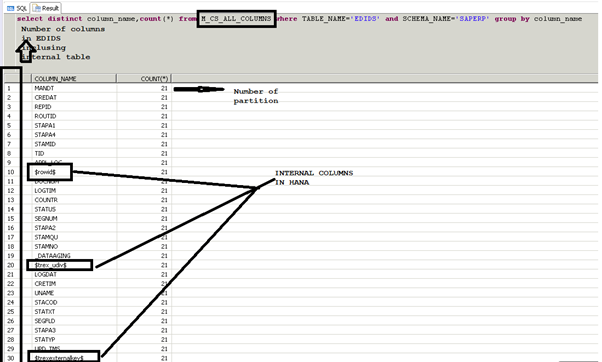Select the $trex_udiv$ cell
The width and height of the screenshot is (602, 362).
coord(50,265)
